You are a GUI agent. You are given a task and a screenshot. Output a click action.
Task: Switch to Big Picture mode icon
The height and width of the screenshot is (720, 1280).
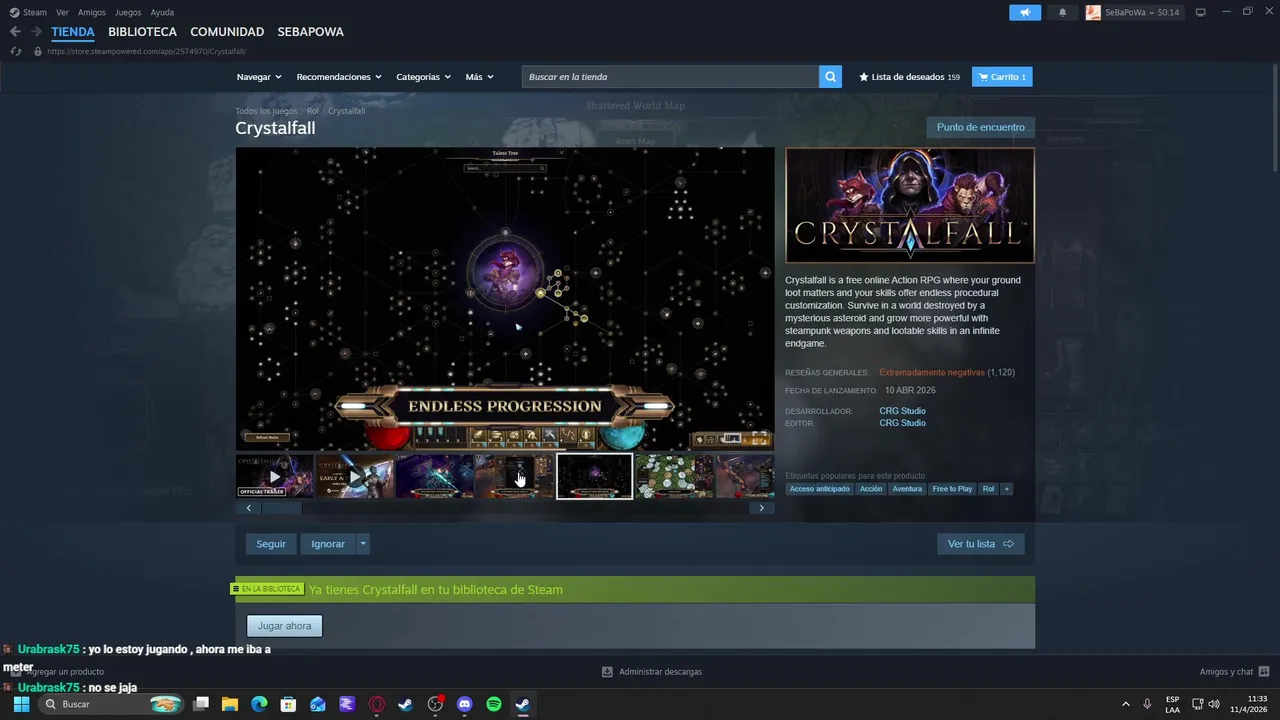click(1201, 12)
